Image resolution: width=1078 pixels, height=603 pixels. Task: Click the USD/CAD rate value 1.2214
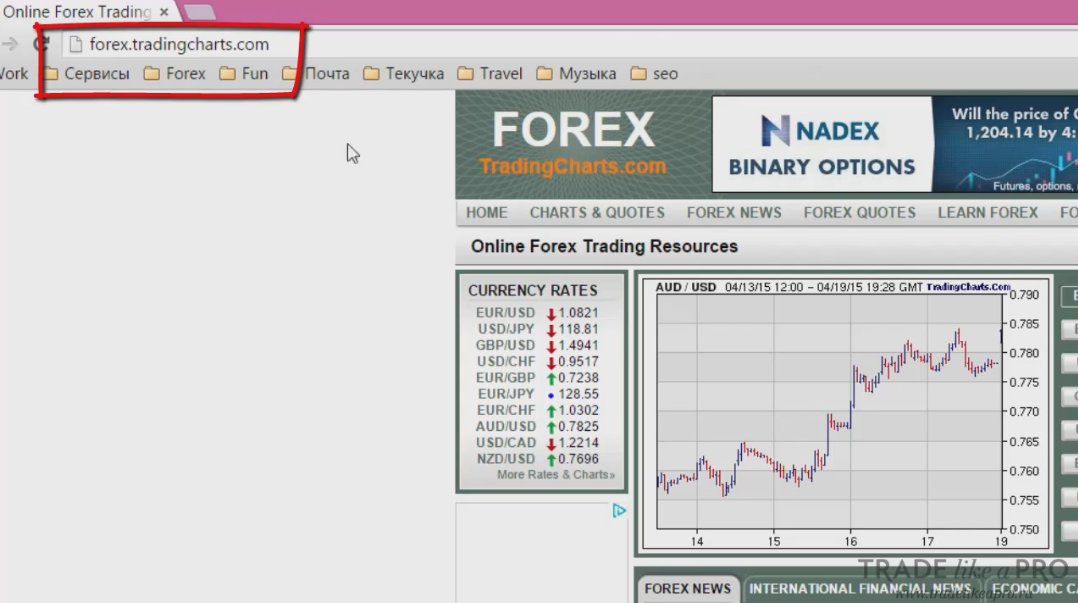pos(578,443)
